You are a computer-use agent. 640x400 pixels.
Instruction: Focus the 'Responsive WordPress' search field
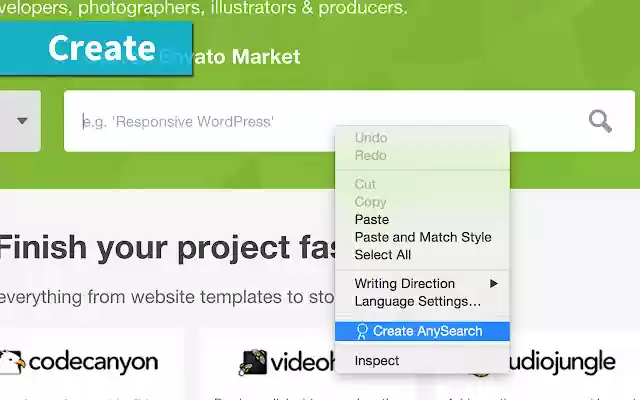(x=349, y=121)
